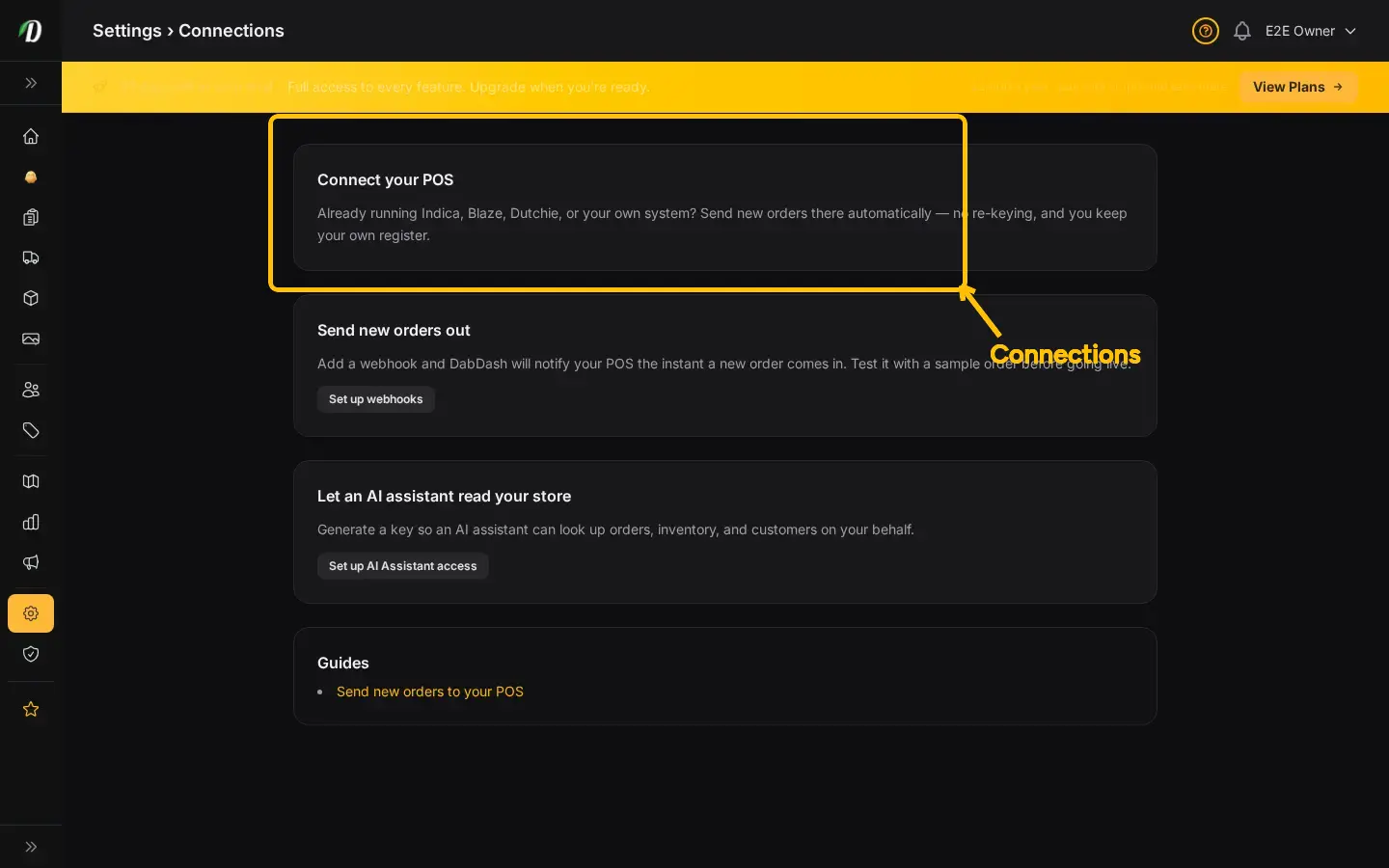Click Settings in the breadcrumb title
Screen dimensions: 1389x868
click(x=127, y=31)
